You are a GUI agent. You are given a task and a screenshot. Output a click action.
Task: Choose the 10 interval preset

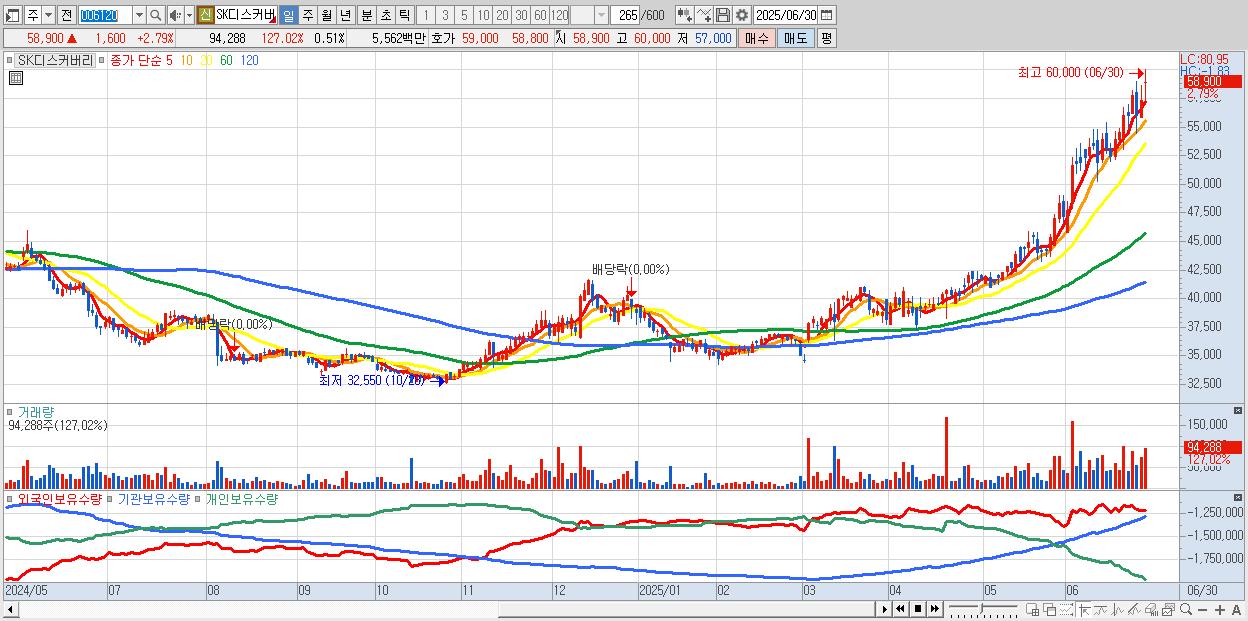coord(483,15)
